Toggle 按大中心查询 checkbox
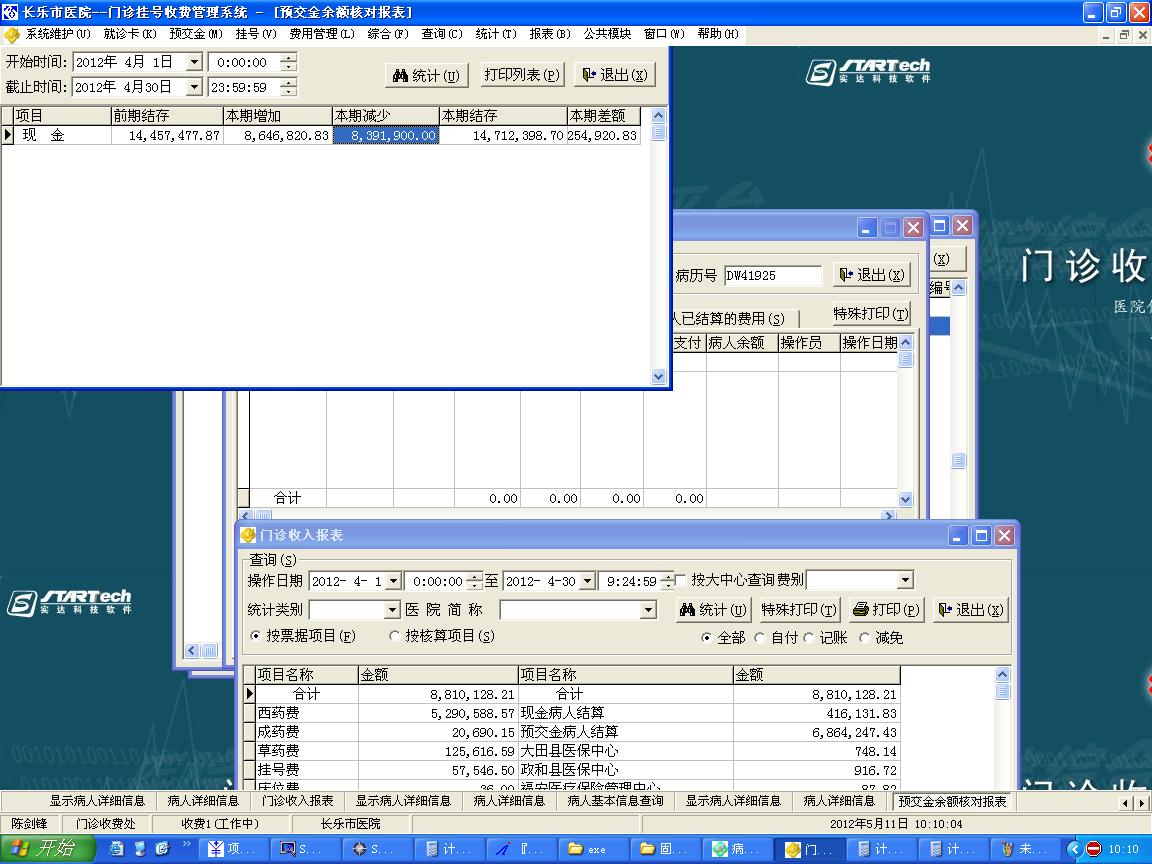Viewport: 1152px width, 864px height. point(680,580)
